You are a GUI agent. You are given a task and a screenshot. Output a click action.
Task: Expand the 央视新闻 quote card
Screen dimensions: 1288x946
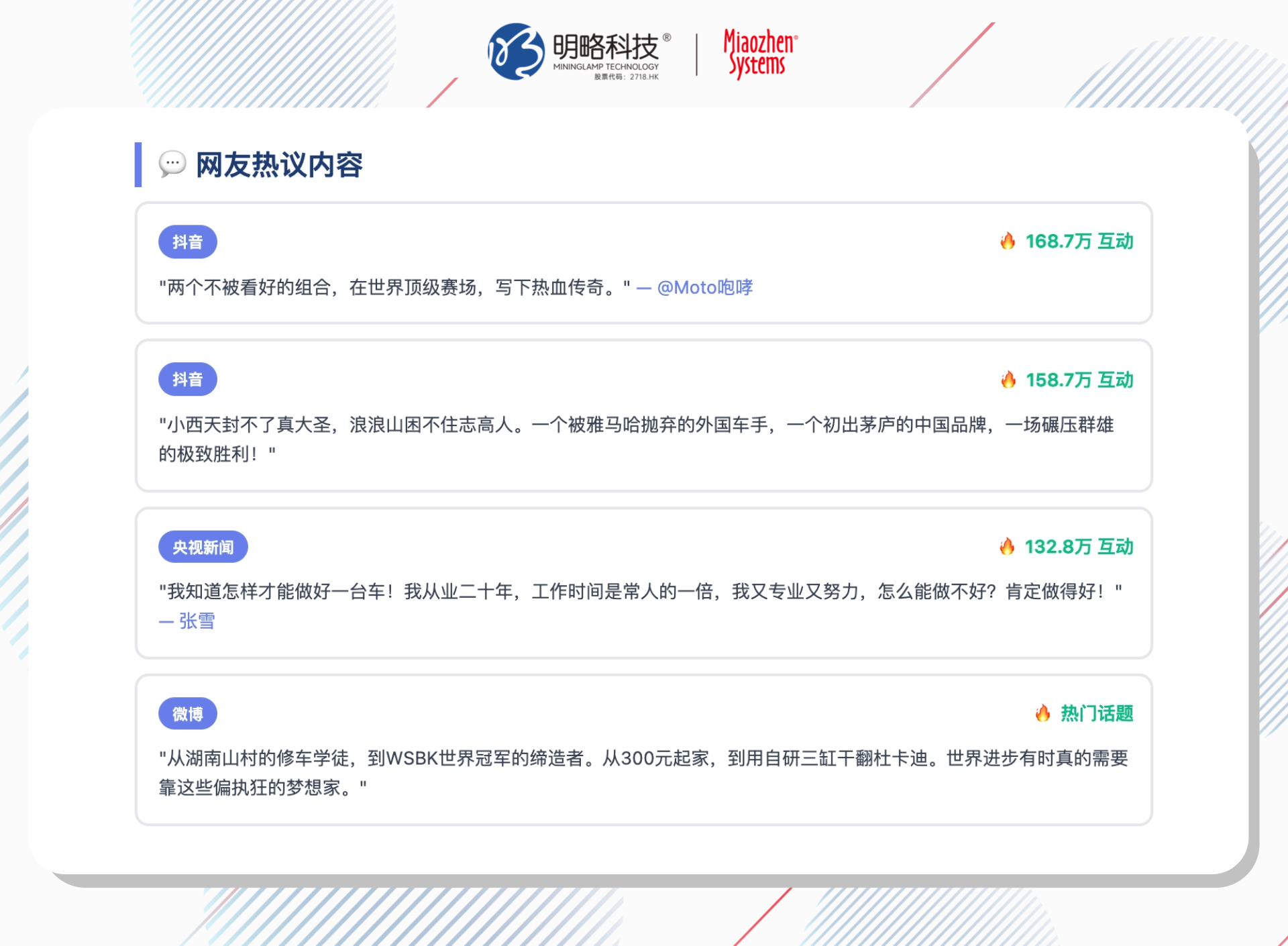644,582
